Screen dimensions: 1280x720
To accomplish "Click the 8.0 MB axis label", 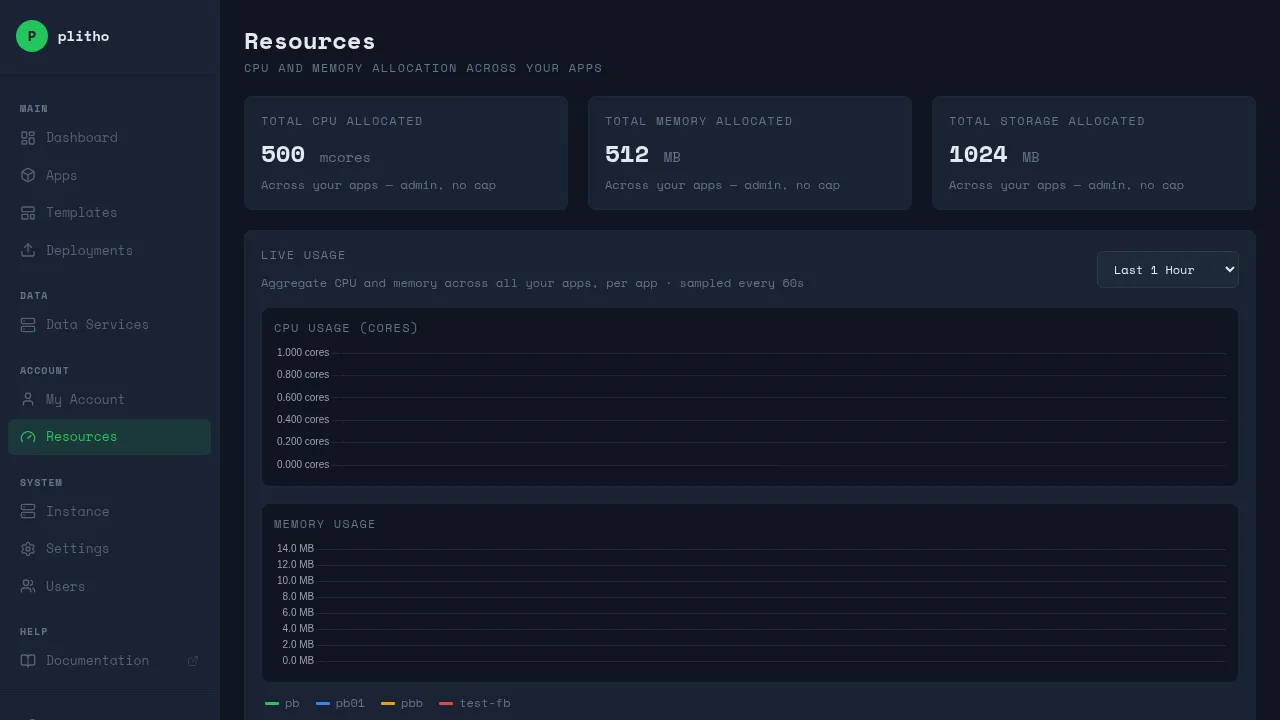I will click(298, 597).
